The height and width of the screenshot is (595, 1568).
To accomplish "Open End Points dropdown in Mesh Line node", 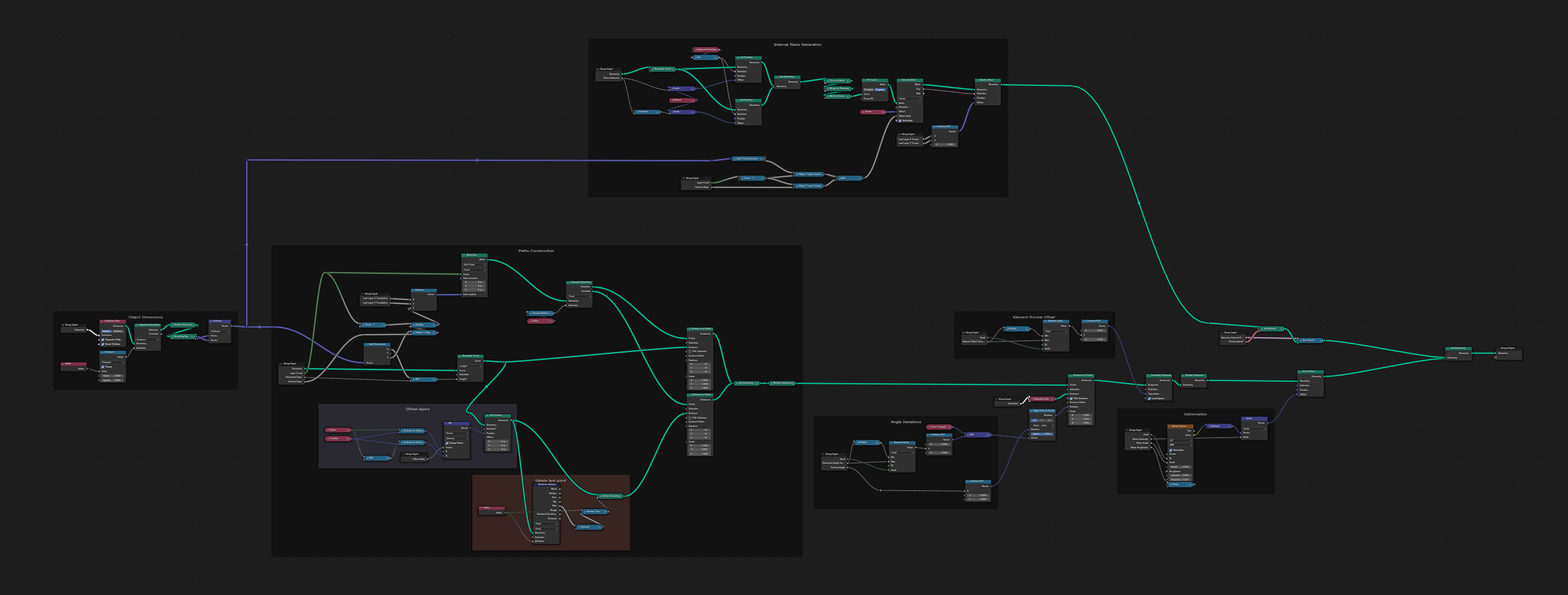I will tap(474, 265).
